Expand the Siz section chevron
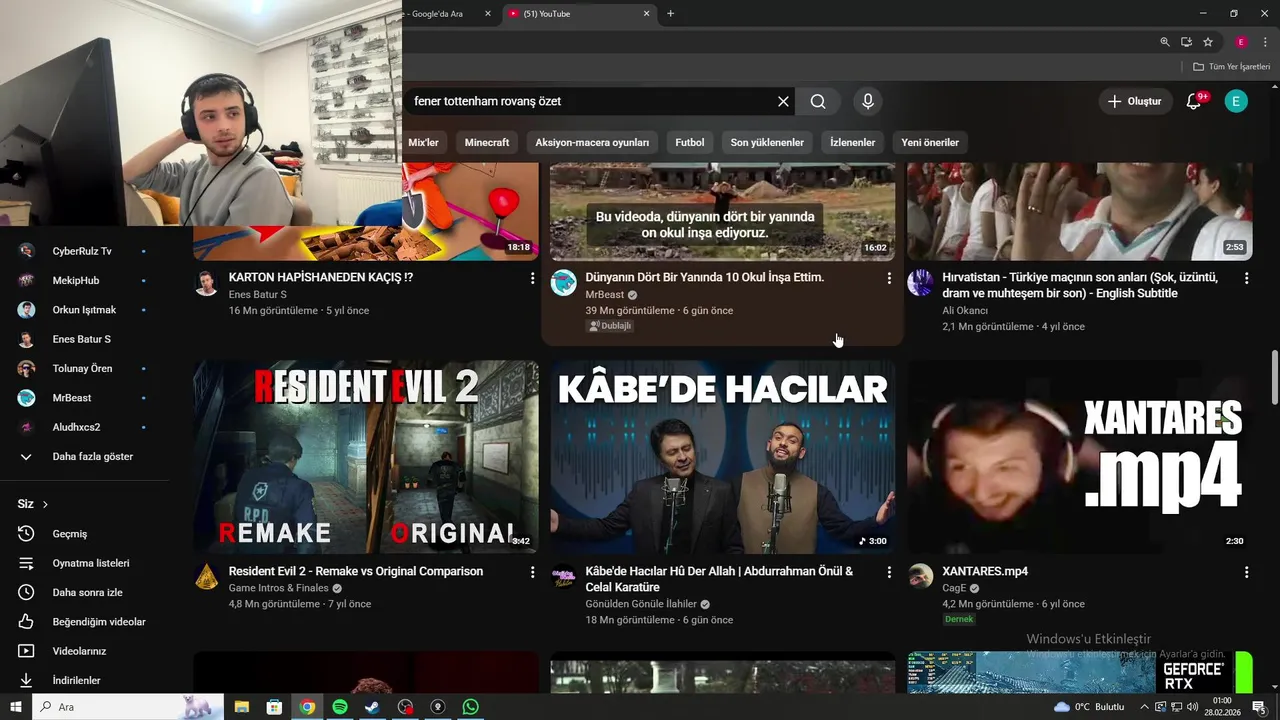This screenshot has height=720, width=1280. (45, 504)
